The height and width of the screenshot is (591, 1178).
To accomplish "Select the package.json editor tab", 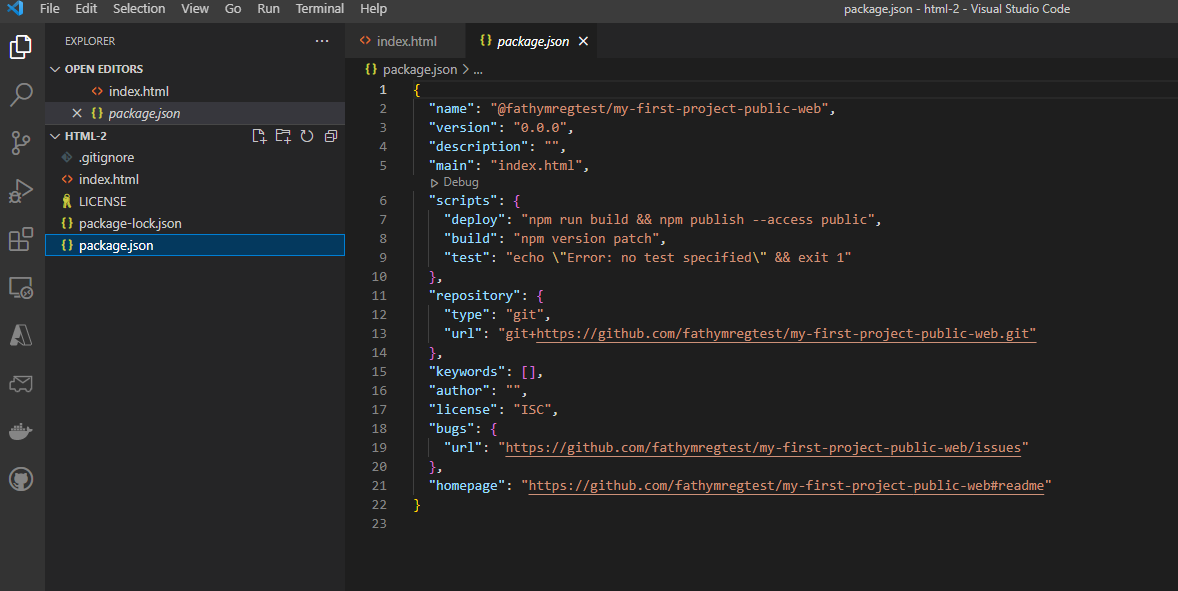I will click(x=533, y=41).
